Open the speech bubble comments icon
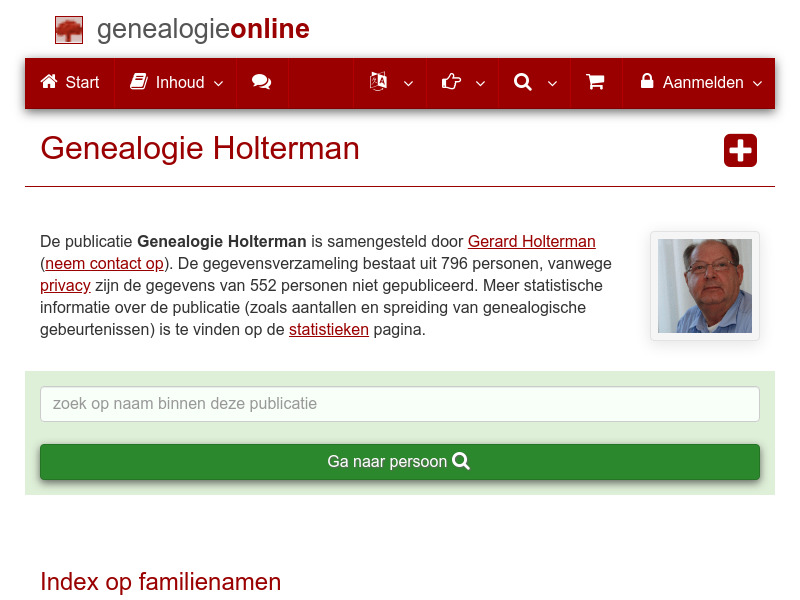Screen dimensions: 800x600 [262, 83]
